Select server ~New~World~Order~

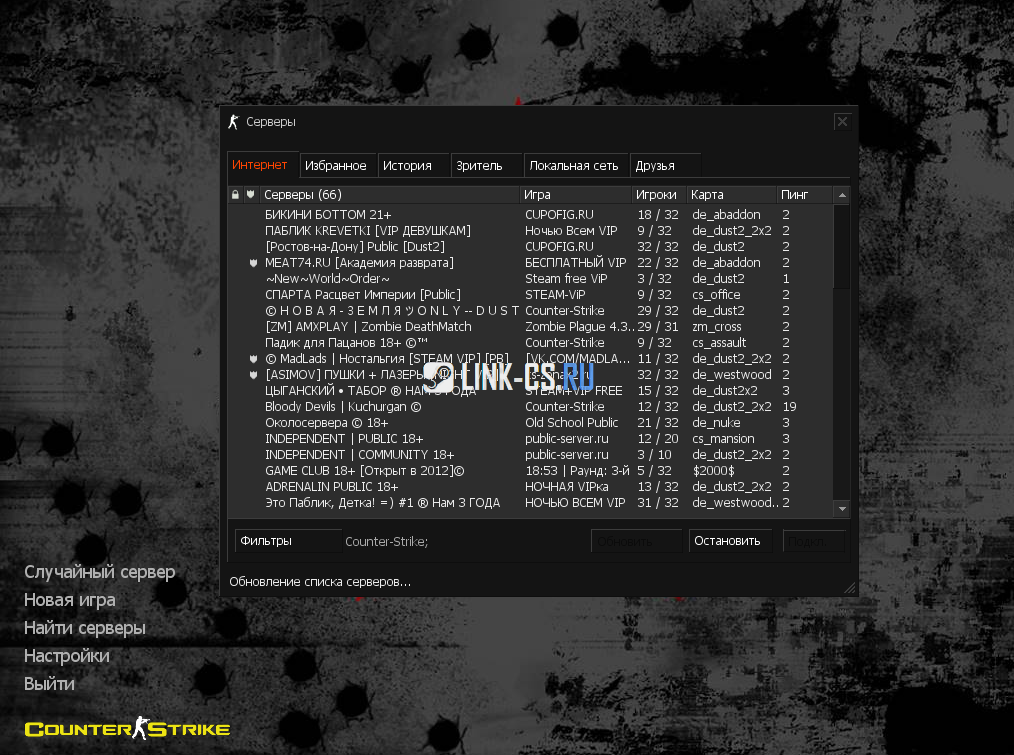[x=530, y=278]
